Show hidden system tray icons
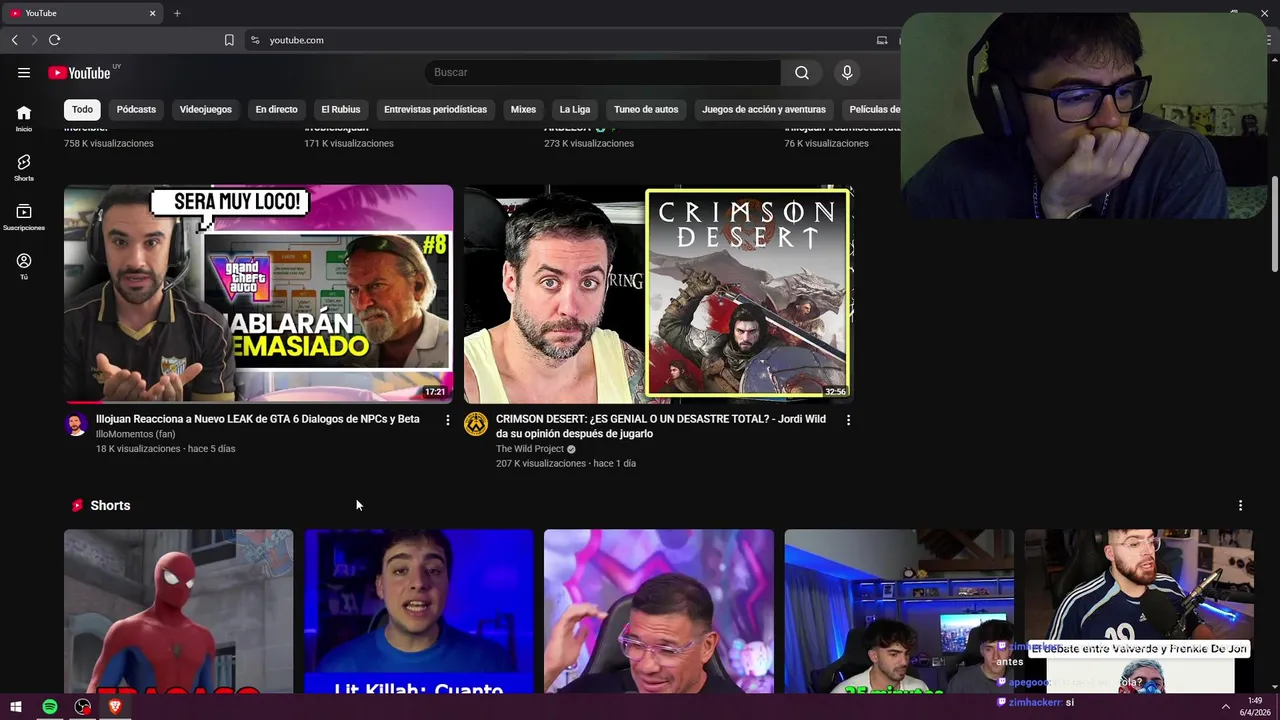 tap(1226, 707)
